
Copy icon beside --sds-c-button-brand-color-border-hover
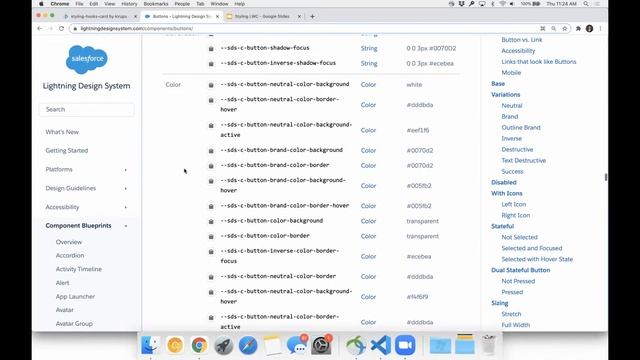pyautogui.click(x=211, y=206)
